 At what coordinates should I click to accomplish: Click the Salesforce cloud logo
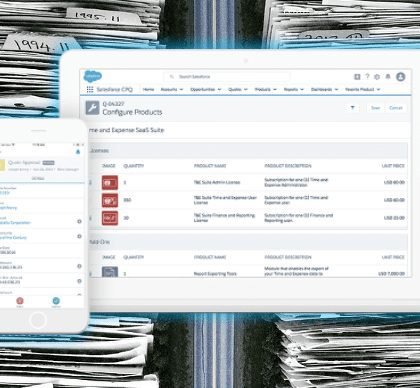(x=92, y=76)
